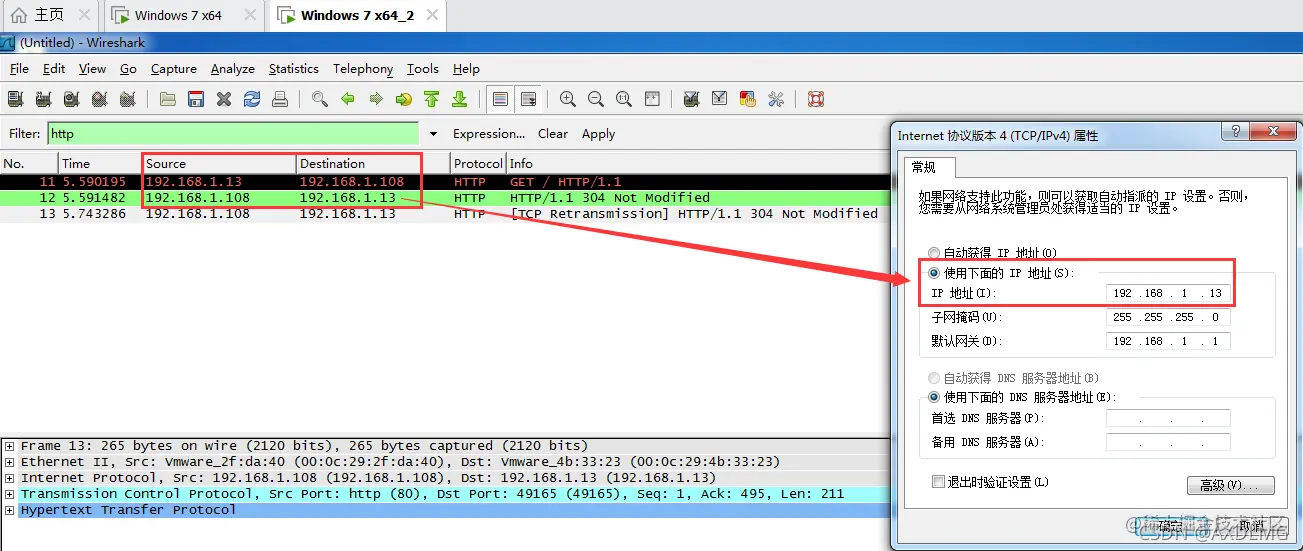
Task: Expand Transmission Control Protocol details
Action: pyautogui.click(x=9, y=494)
